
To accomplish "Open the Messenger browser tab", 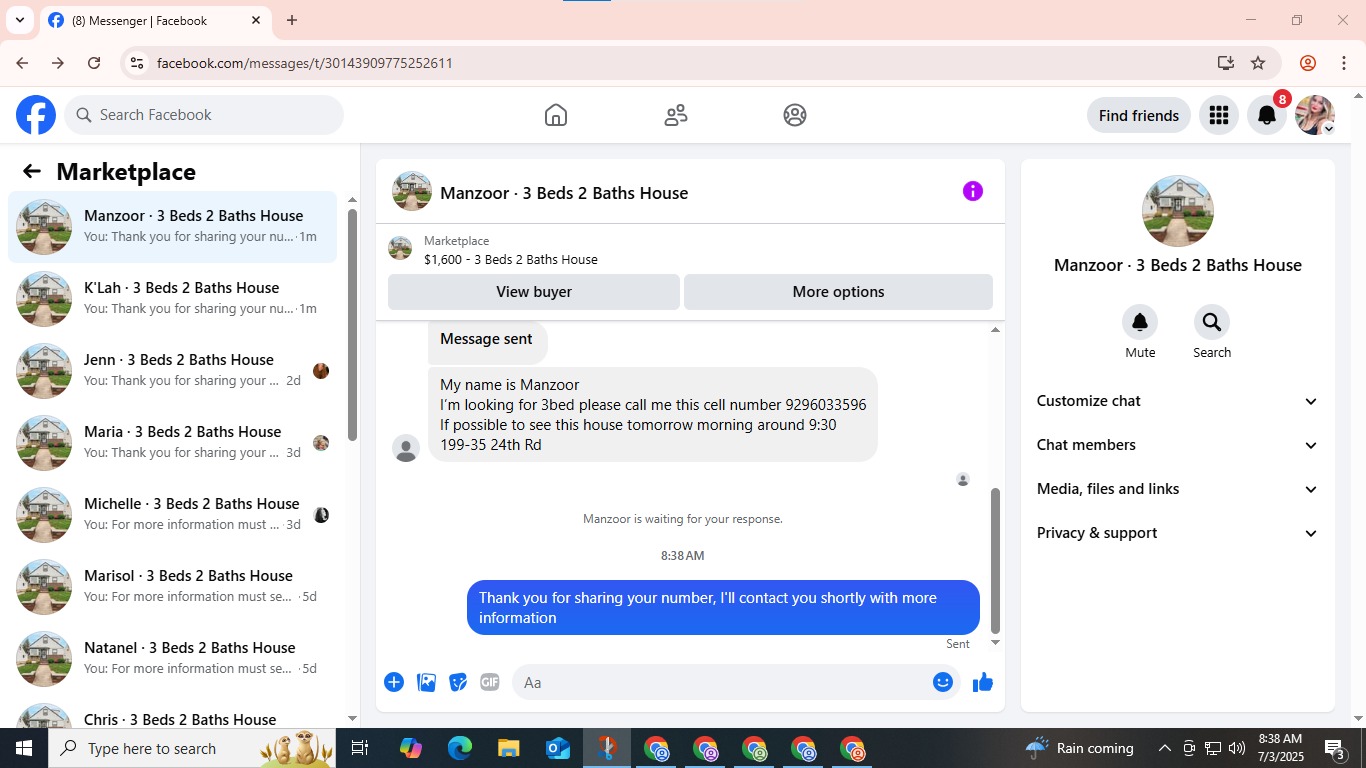I will coord(155,20).
